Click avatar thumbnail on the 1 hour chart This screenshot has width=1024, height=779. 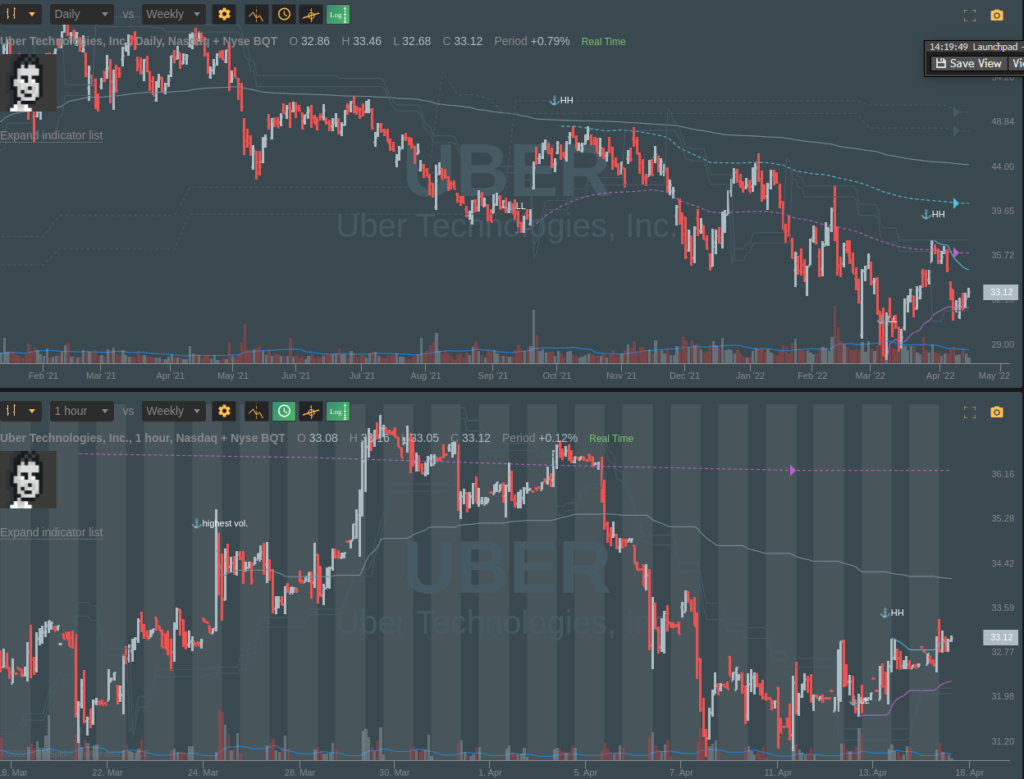[27, 480]
